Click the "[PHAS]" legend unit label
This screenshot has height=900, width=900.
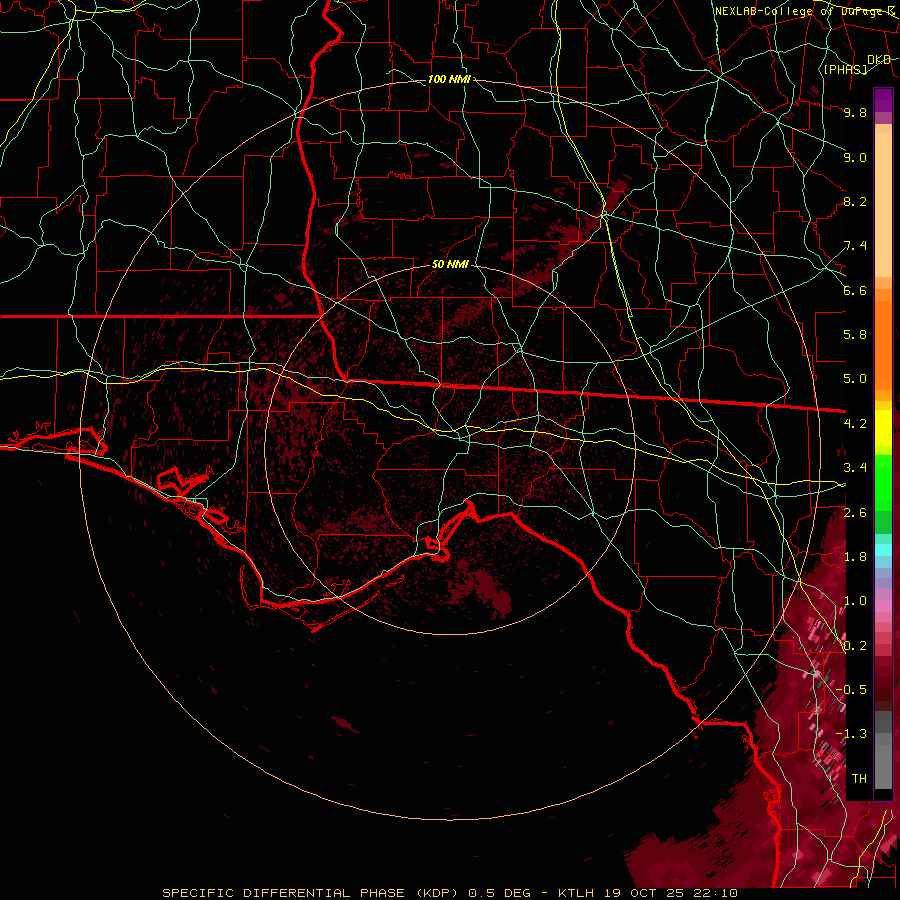click(845, 69)
